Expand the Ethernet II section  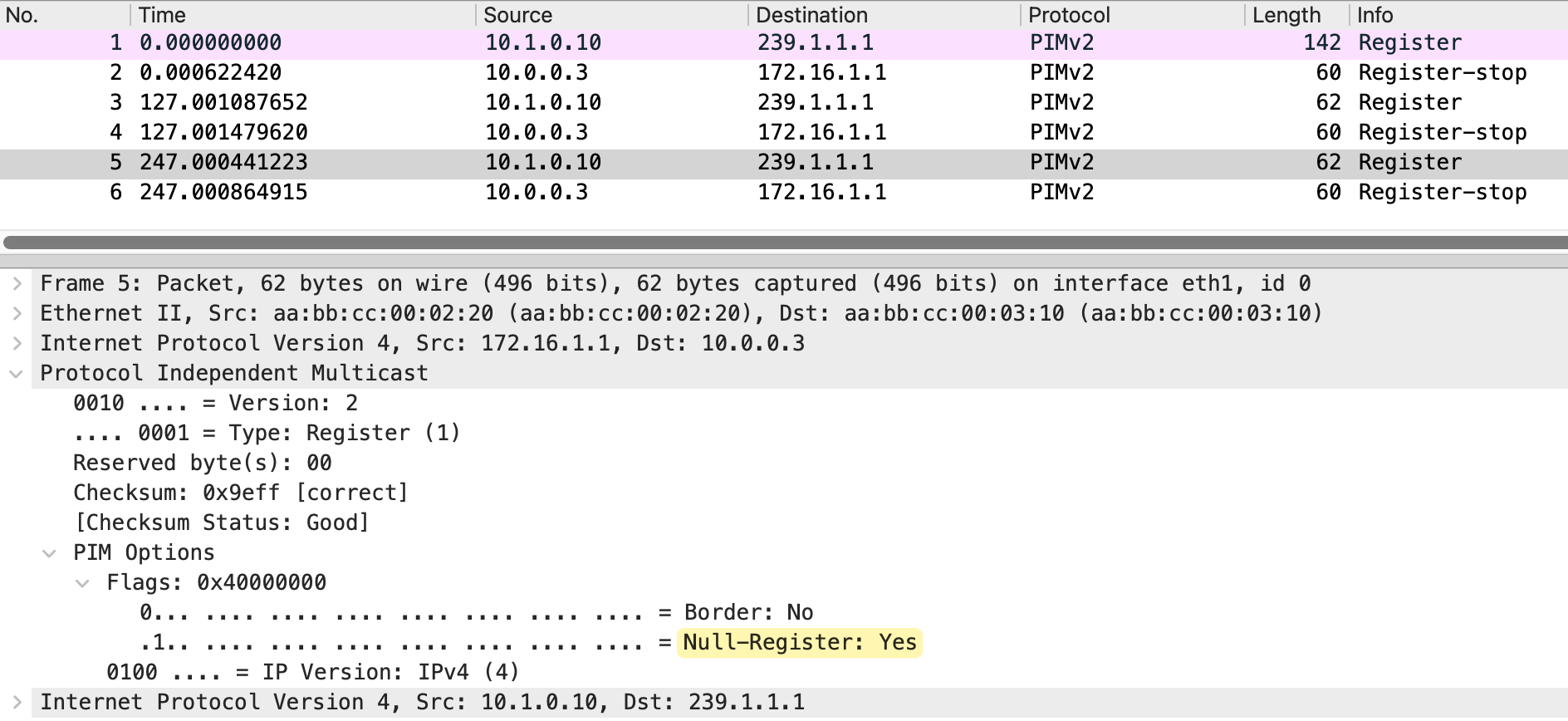[x=17, y=314]
